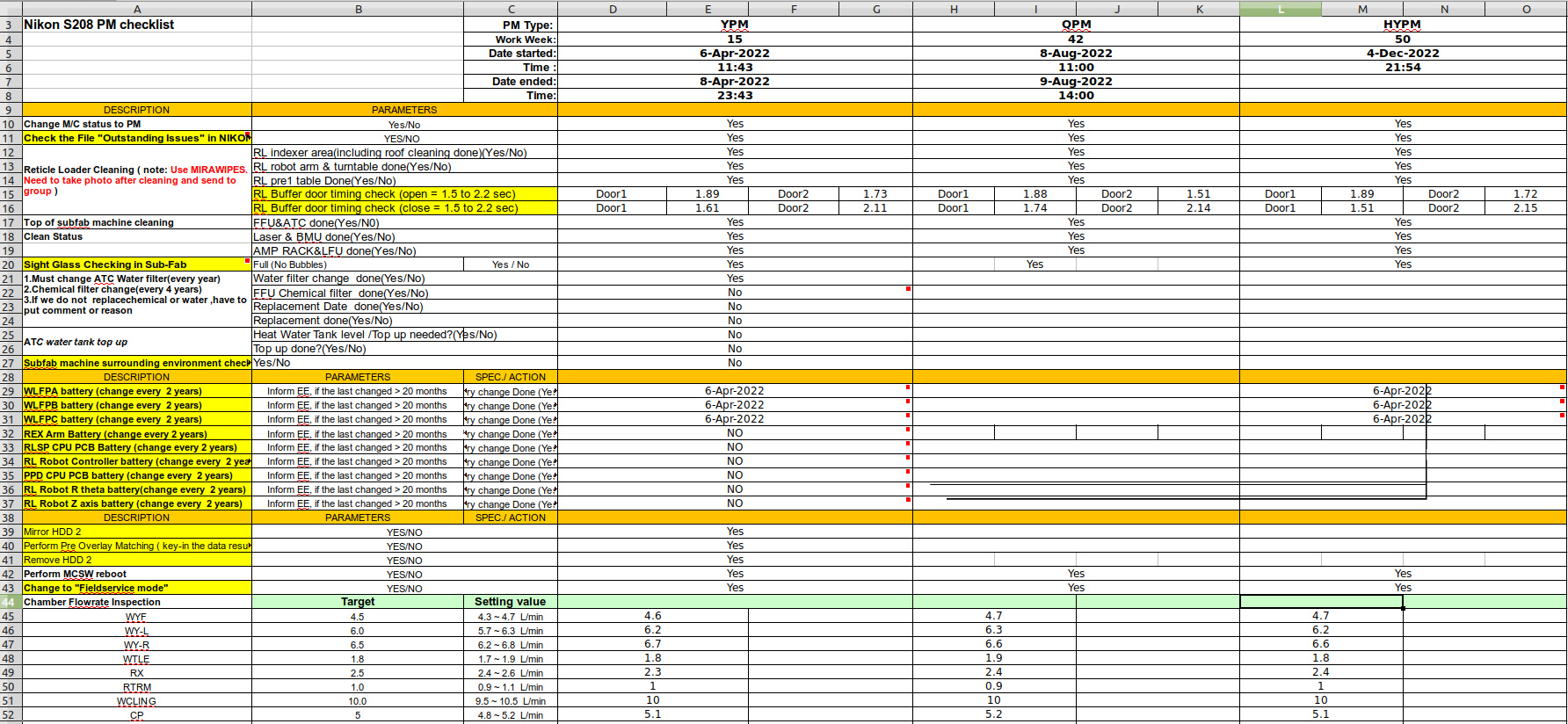
Task: Select the "Full (No Bubbles)" cell
Action: [x=358, y=264]
